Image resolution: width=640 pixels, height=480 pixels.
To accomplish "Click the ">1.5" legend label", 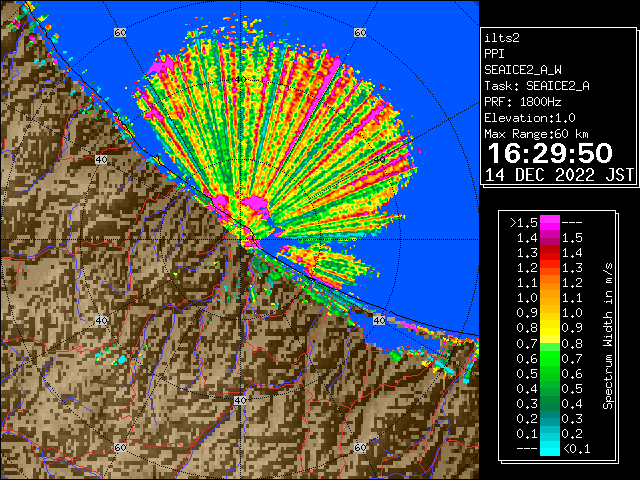I will [x=523, y=223].
